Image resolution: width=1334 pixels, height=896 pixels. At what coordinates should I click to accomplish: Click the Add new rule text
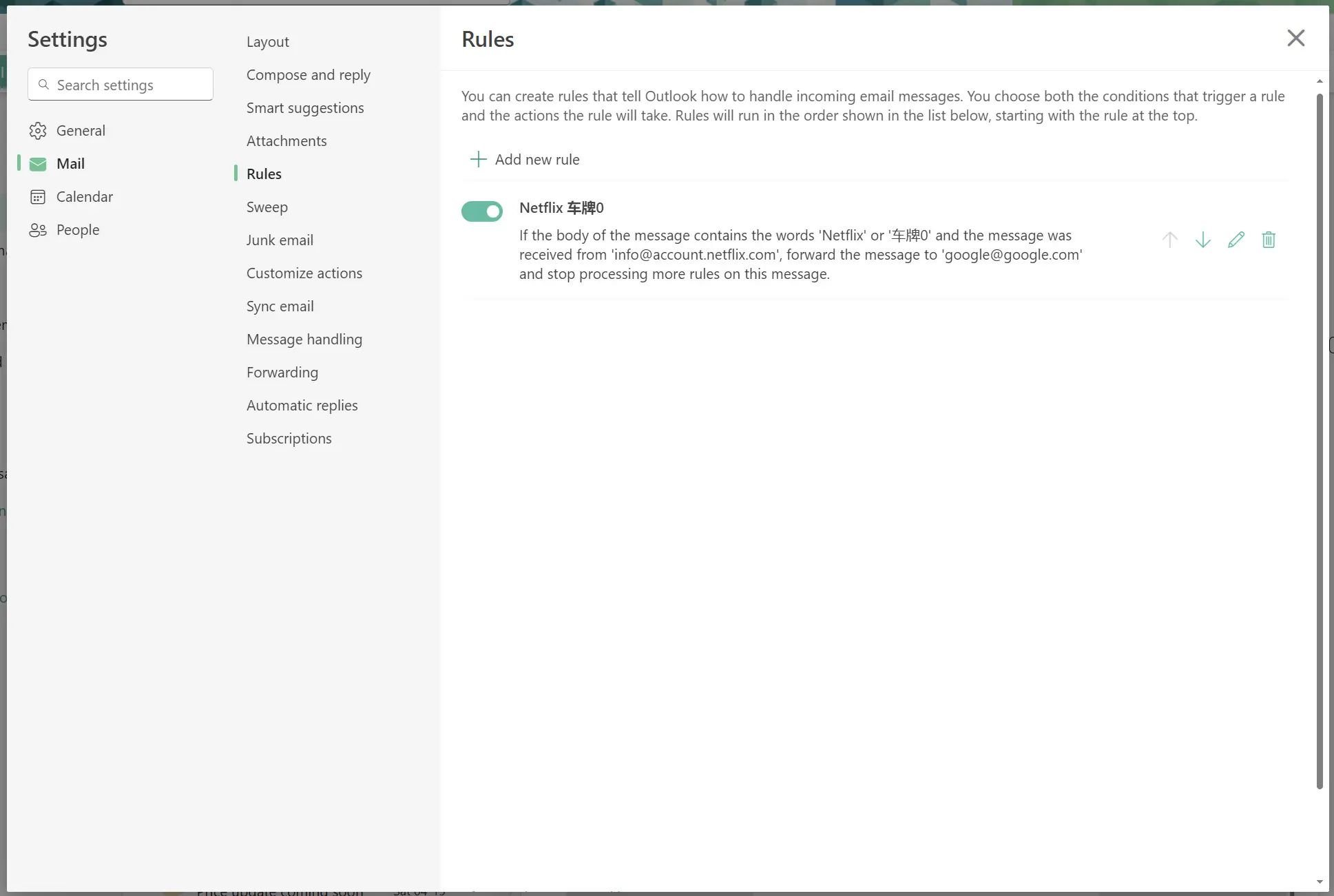click(x=537, y=160)
